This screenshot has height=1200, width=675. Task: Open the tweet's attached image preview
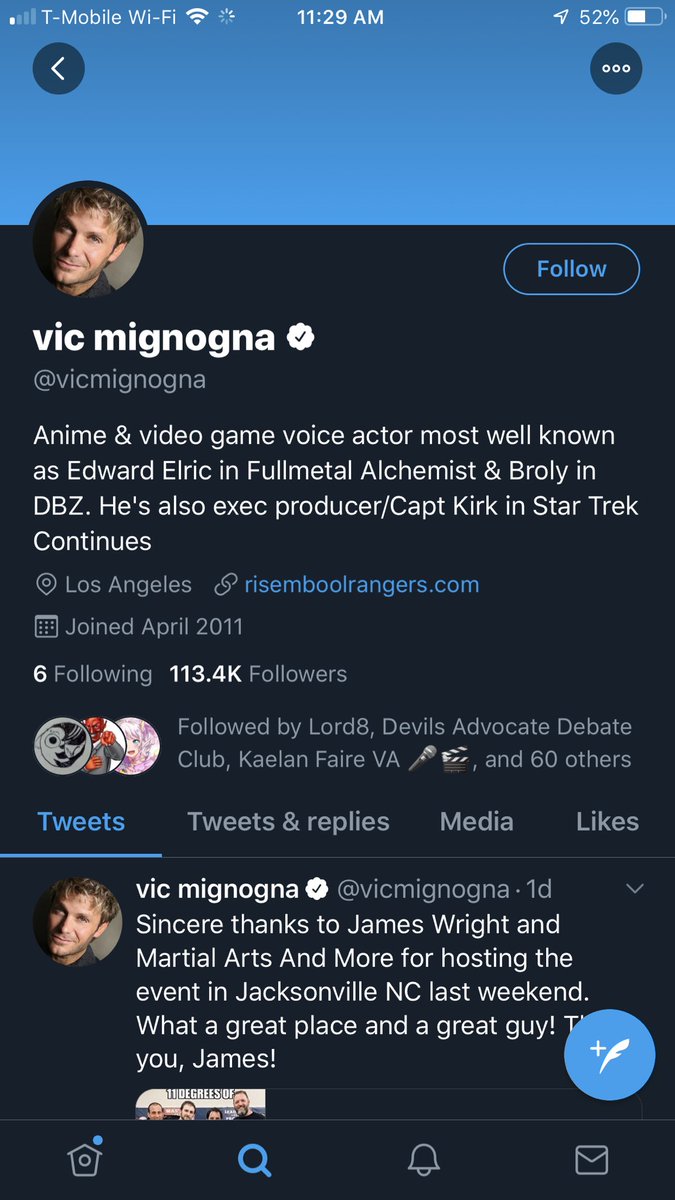click(201, 1104)
